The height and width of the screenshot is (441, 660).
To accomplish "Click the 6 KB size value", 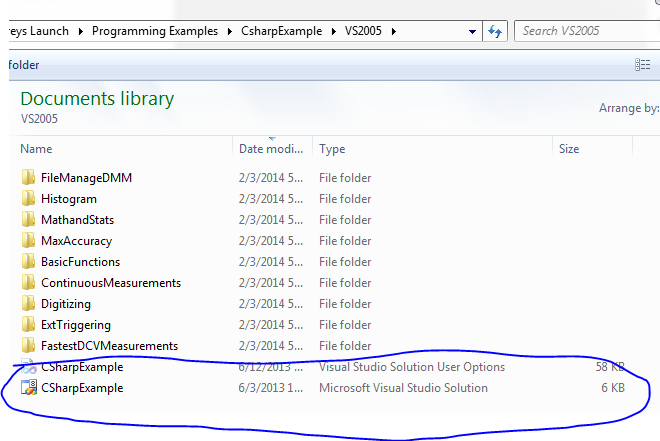I will click(x=613, y=388).
